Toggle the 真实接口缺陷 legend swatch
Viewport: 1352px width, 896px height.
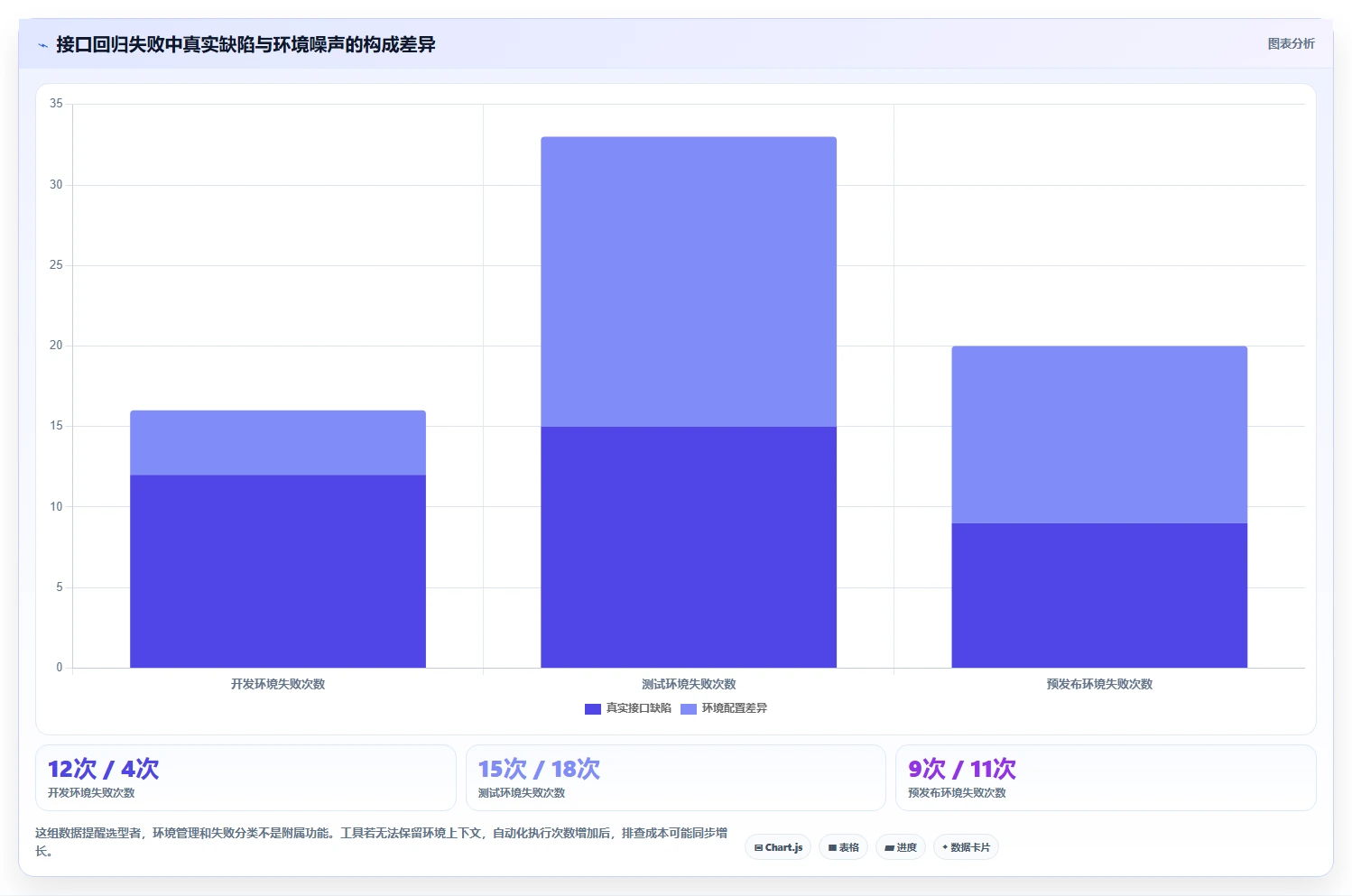click(x=593, y=708)
